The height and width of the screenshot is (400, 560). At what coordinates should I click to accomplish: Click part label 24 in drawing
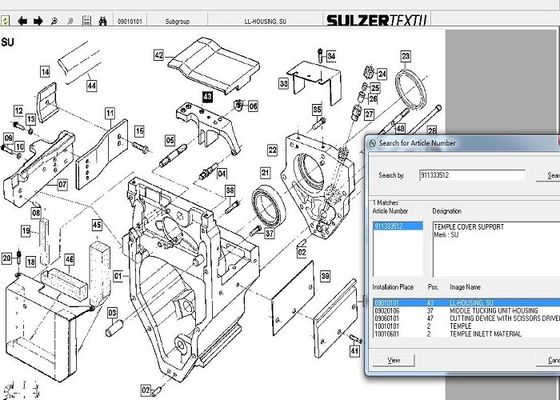(x=382, y=74)
